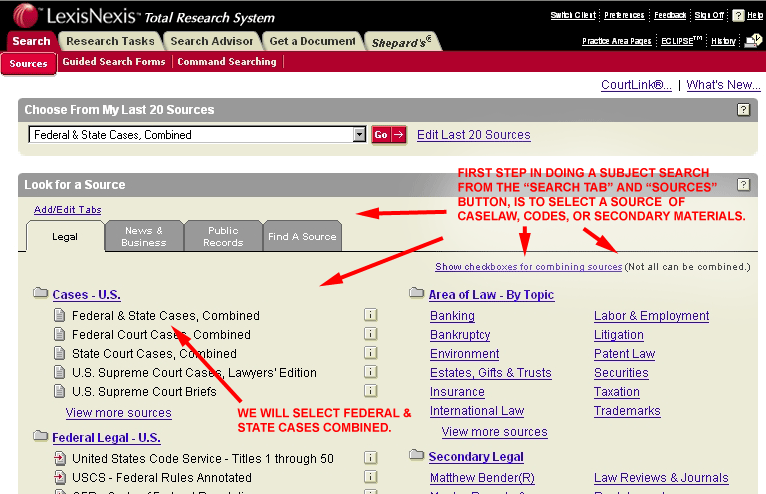Open help for Look for a Source panel
This screenshot has width=766, height=494.
pos(743,185)
